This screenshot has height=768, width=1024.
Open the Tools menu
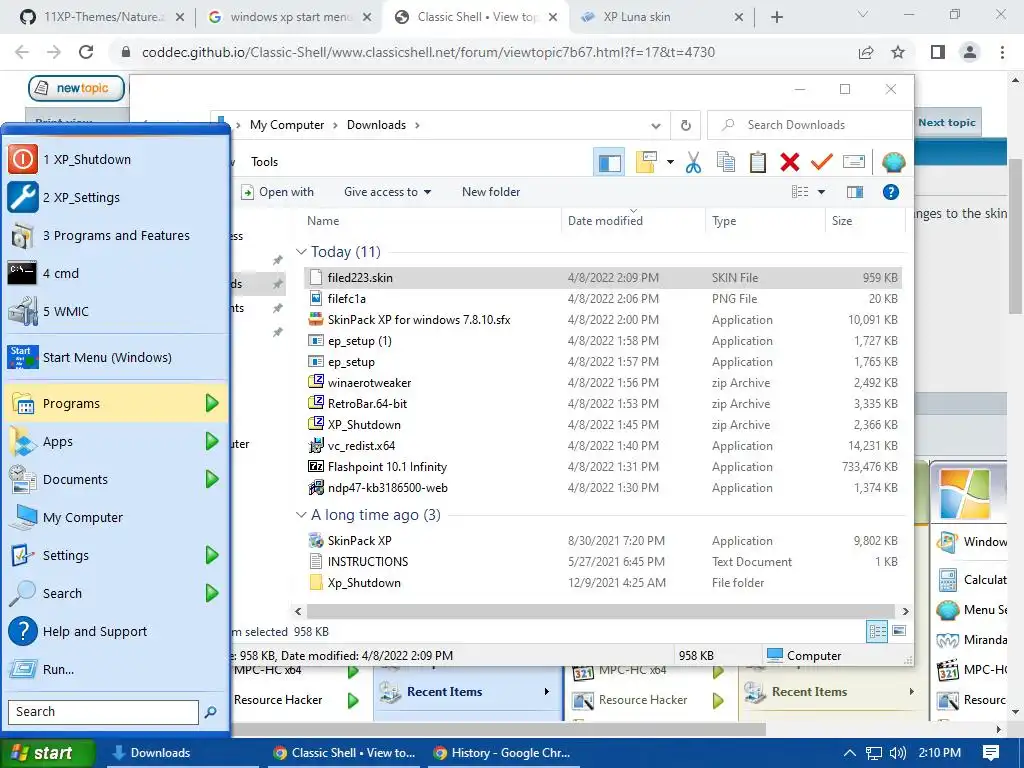[x=264, y=162]
